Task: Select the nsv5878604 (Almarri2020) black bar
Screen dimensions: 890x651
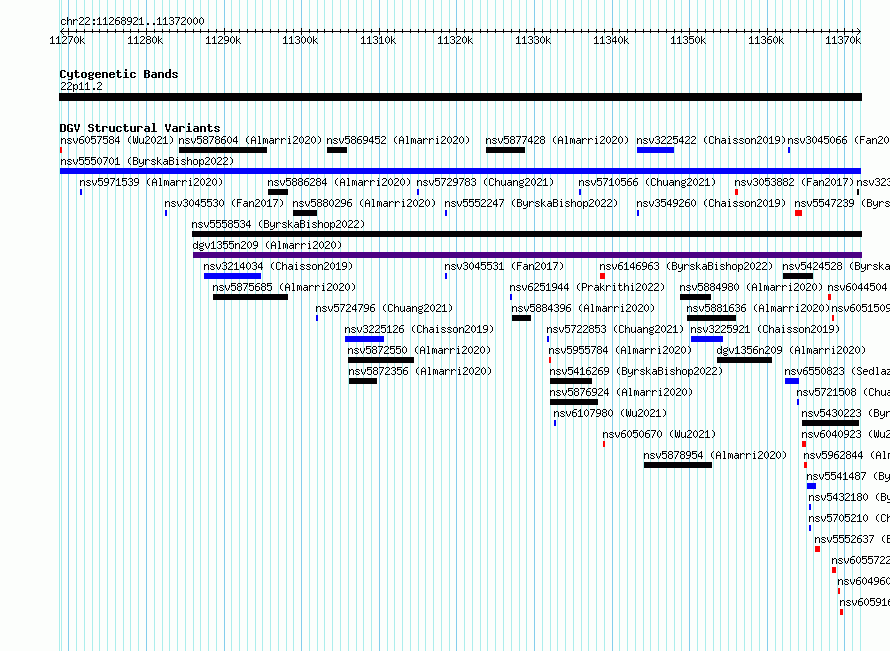Action: coord(222,150)
